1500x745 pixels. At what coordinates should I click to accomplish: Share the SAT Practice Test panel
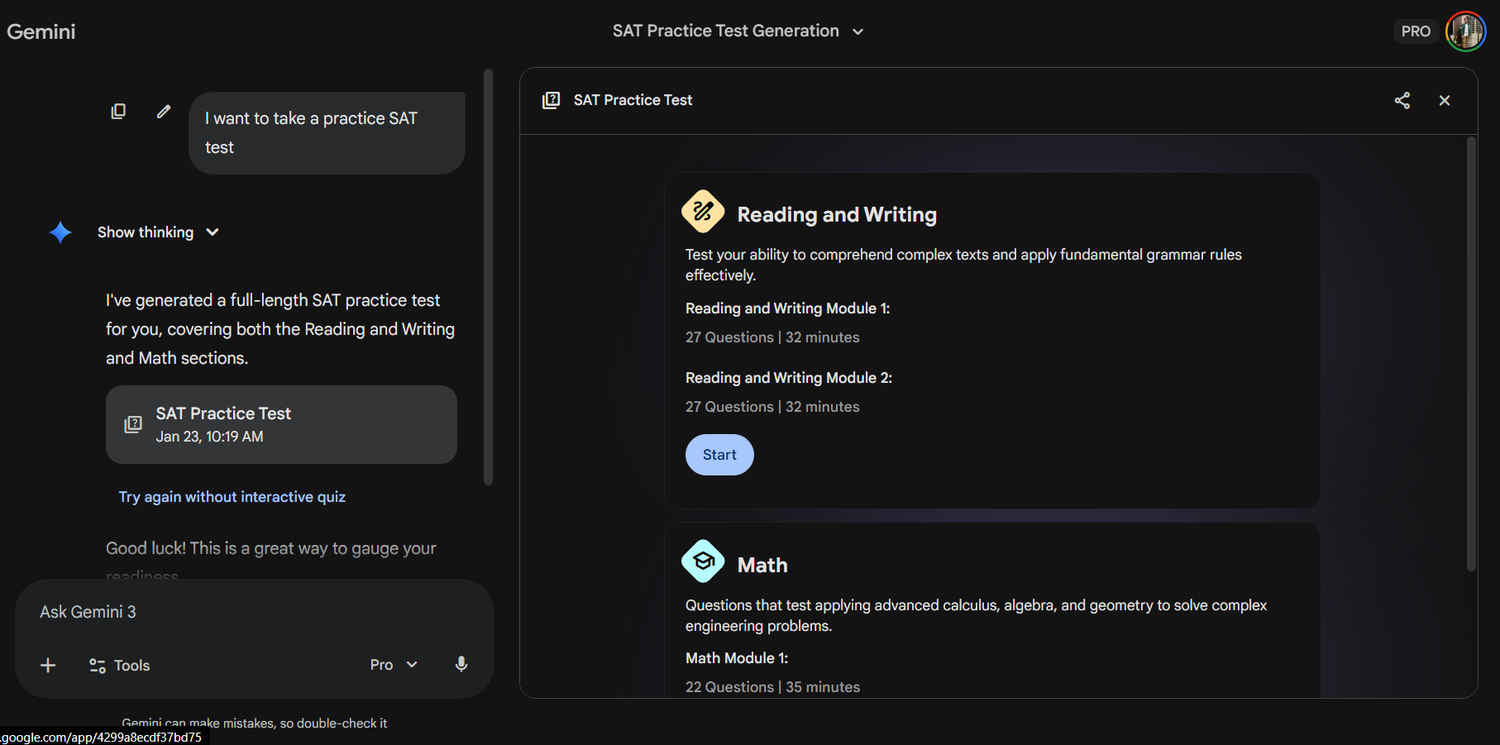pyautogui.click(x=1402, y=101)
